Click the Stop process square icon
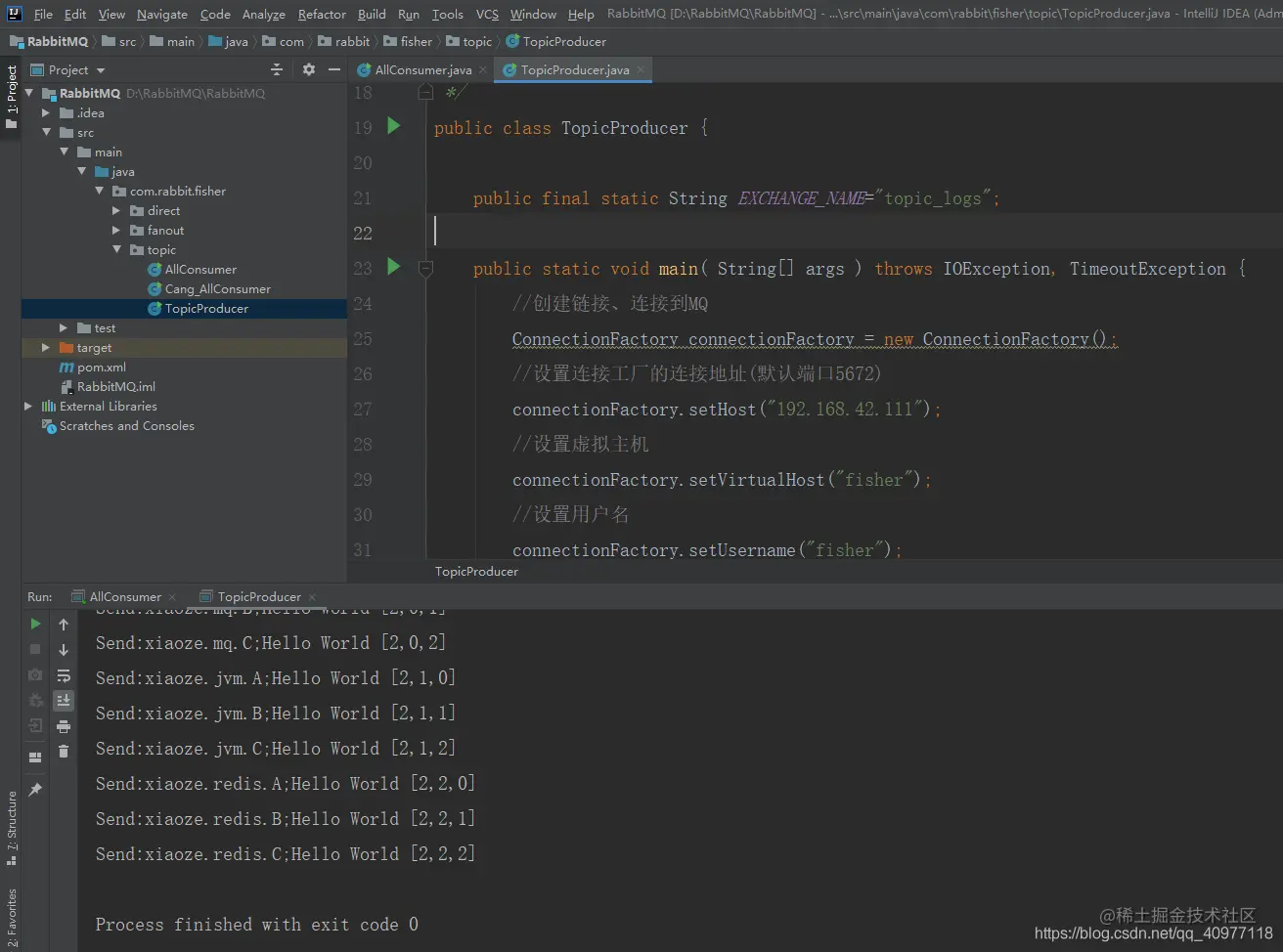1283x952 pixels. tap(35, 649)
